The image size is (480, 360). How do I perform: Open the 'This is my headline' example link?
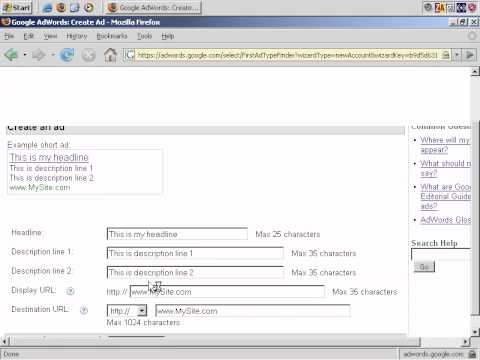click(x=49, y=157)
